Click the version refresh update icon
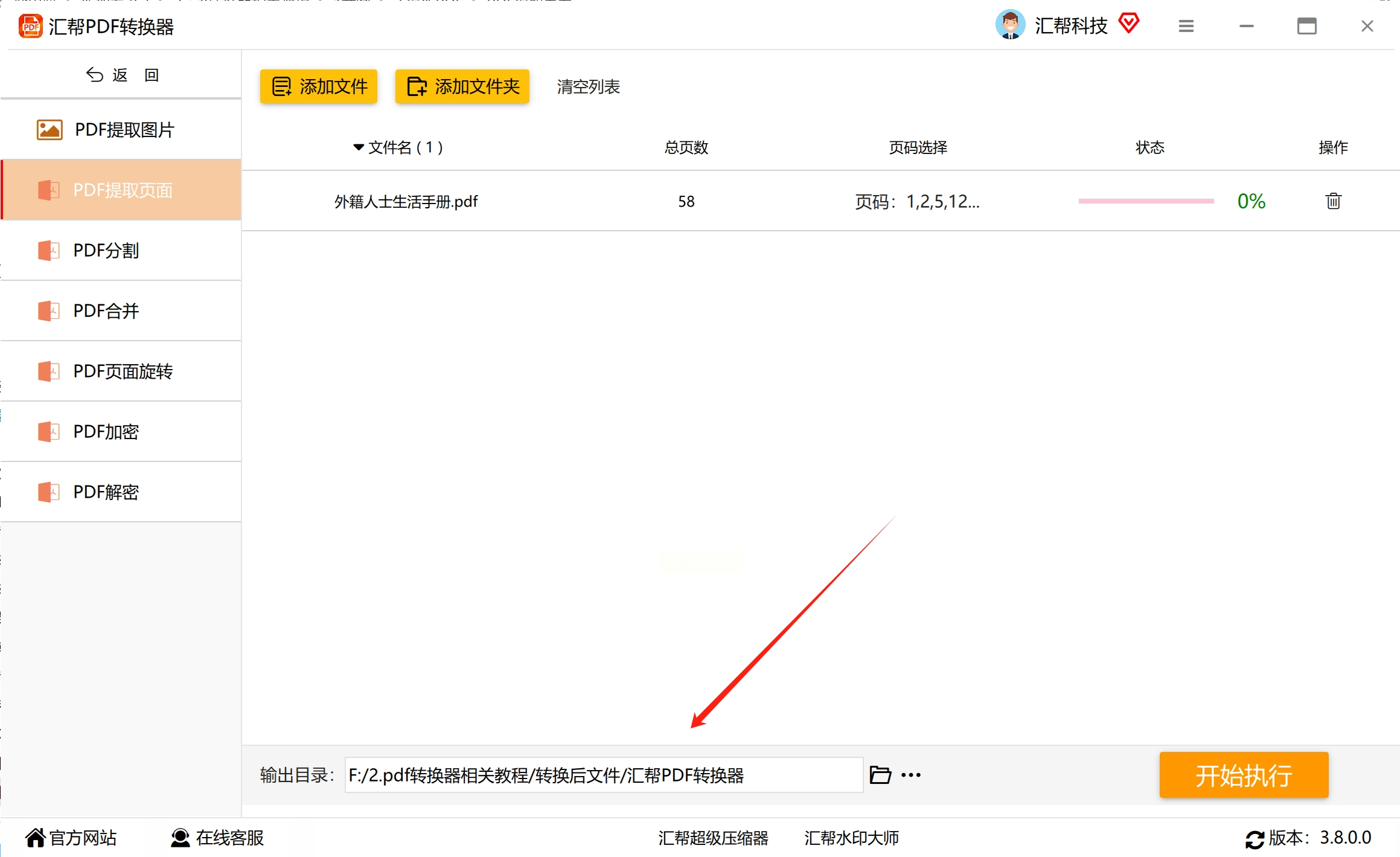Viewport: 1400px width, 857px height. tap(1255, 839)
